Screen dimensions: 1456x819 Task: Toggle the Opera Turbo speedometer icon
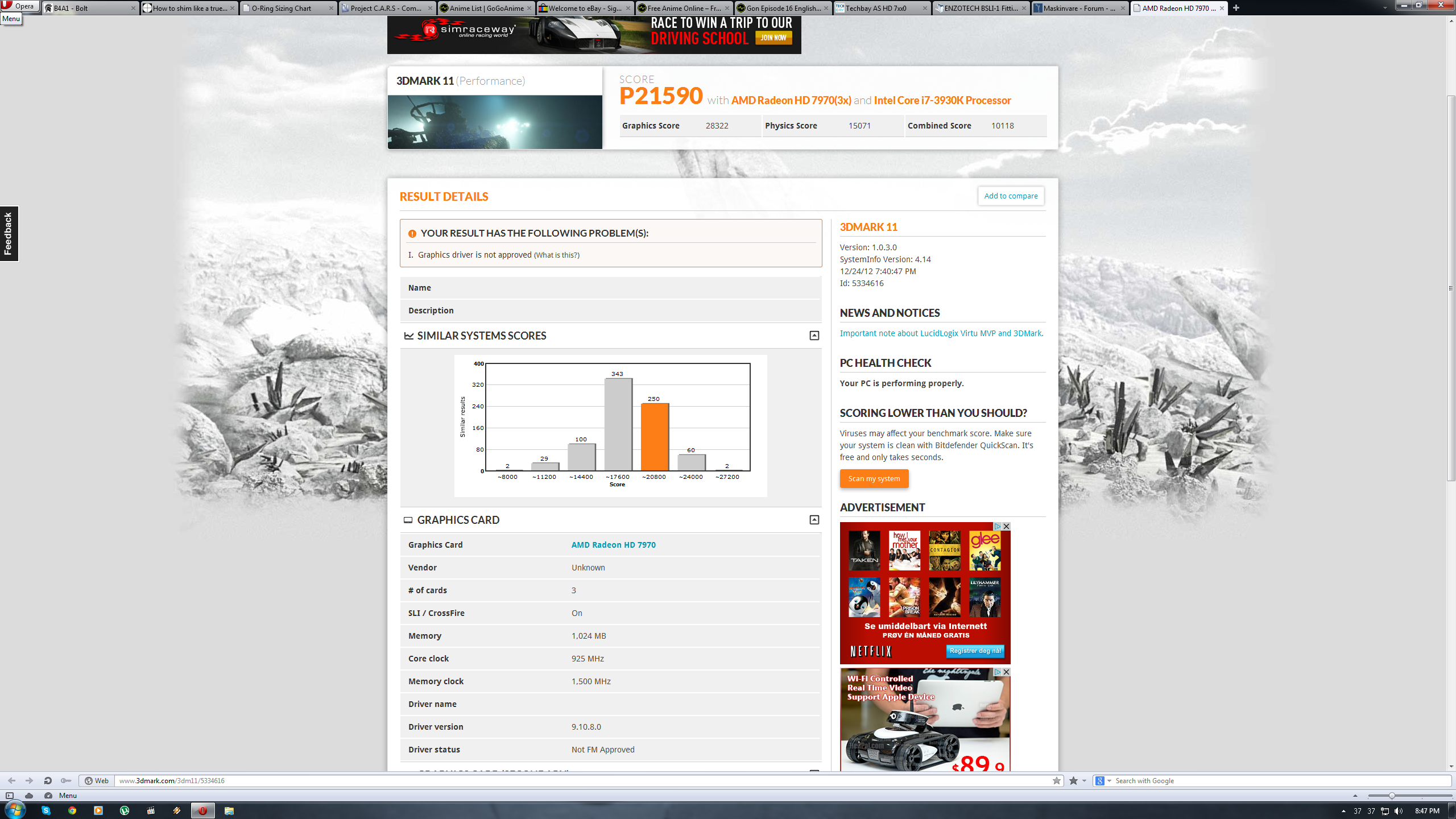tap(48, 796)
